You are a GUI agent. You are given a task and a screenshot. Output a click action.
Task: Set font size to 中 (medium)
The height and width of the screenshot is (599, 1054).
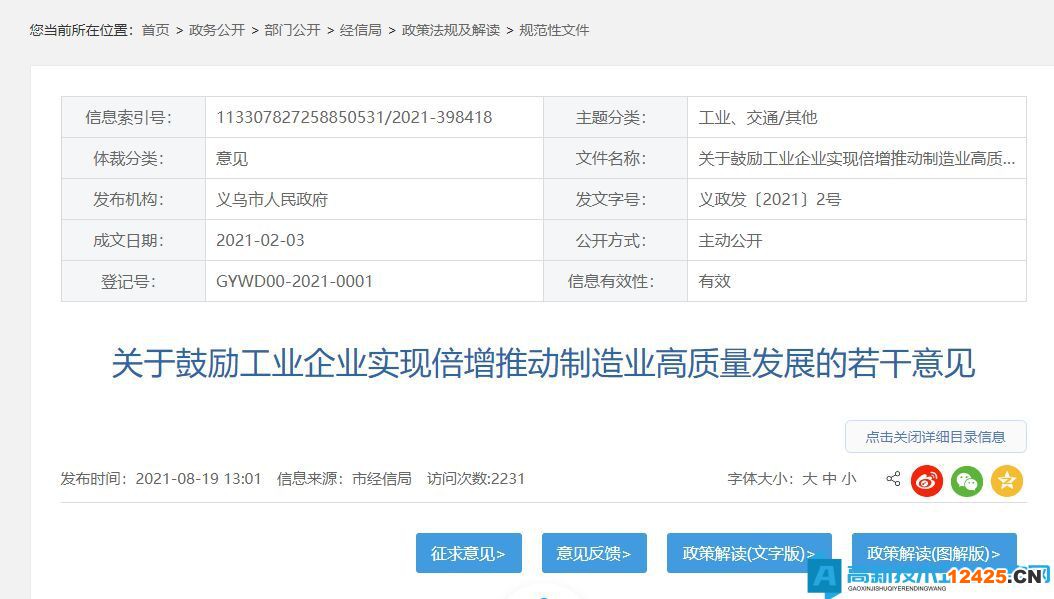830,479
